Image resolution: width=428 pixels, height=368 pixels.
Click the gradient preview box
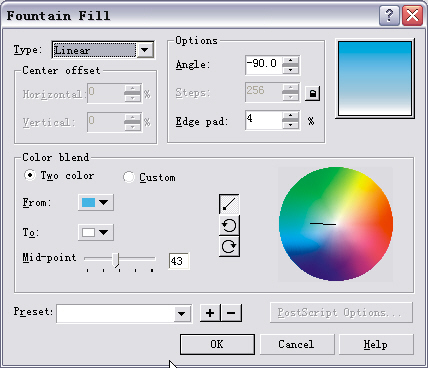(x=375, y=79)
